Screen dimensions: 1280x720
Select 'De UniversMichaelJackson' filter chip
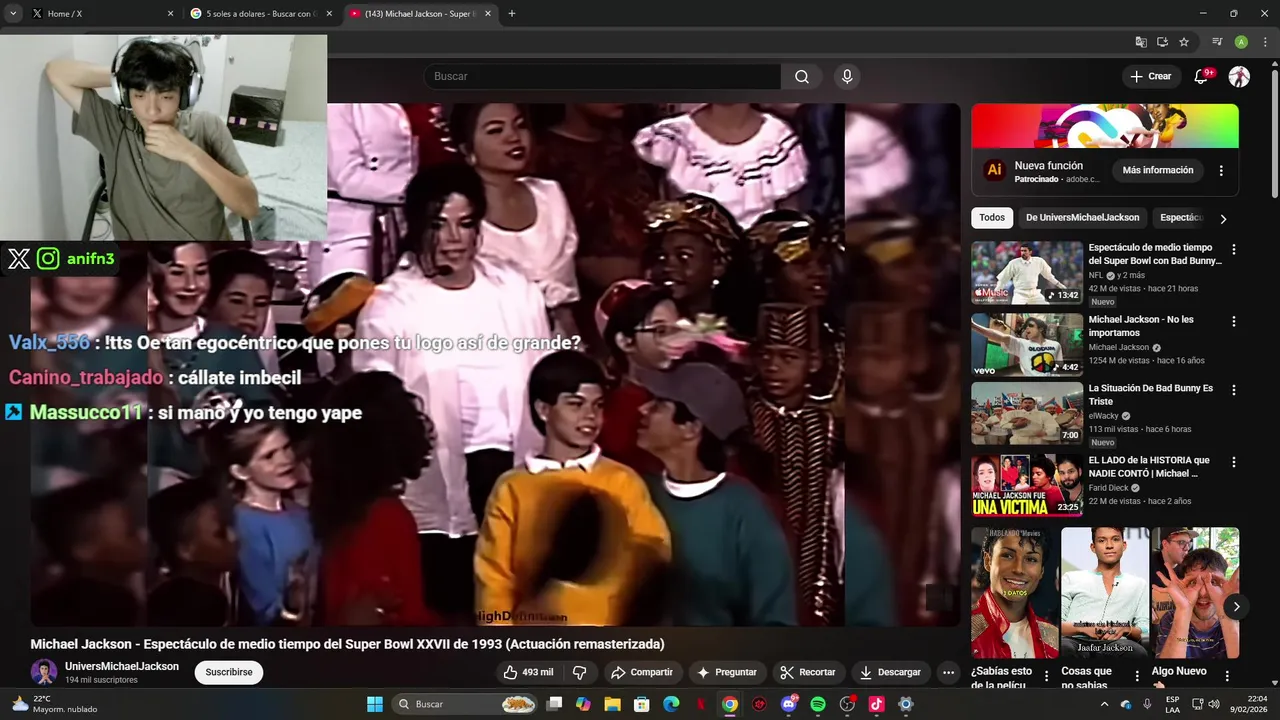pyautogui.click(x=1082, y=218)
